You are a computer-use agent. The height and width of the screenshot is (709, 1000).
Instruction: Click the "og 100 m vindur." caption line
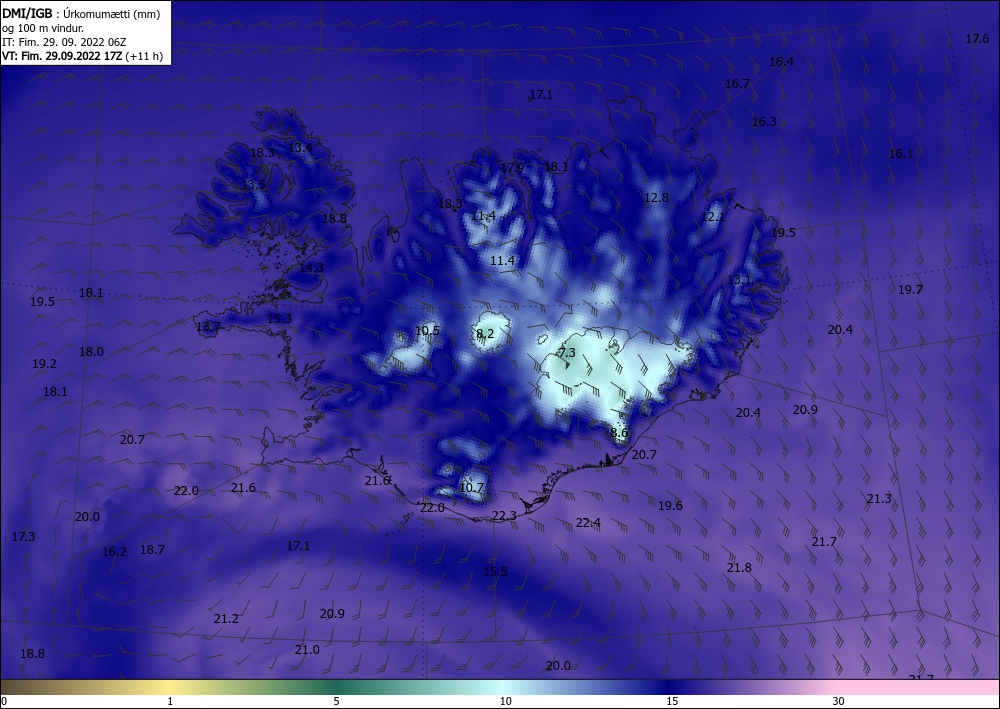click(43, 28)
